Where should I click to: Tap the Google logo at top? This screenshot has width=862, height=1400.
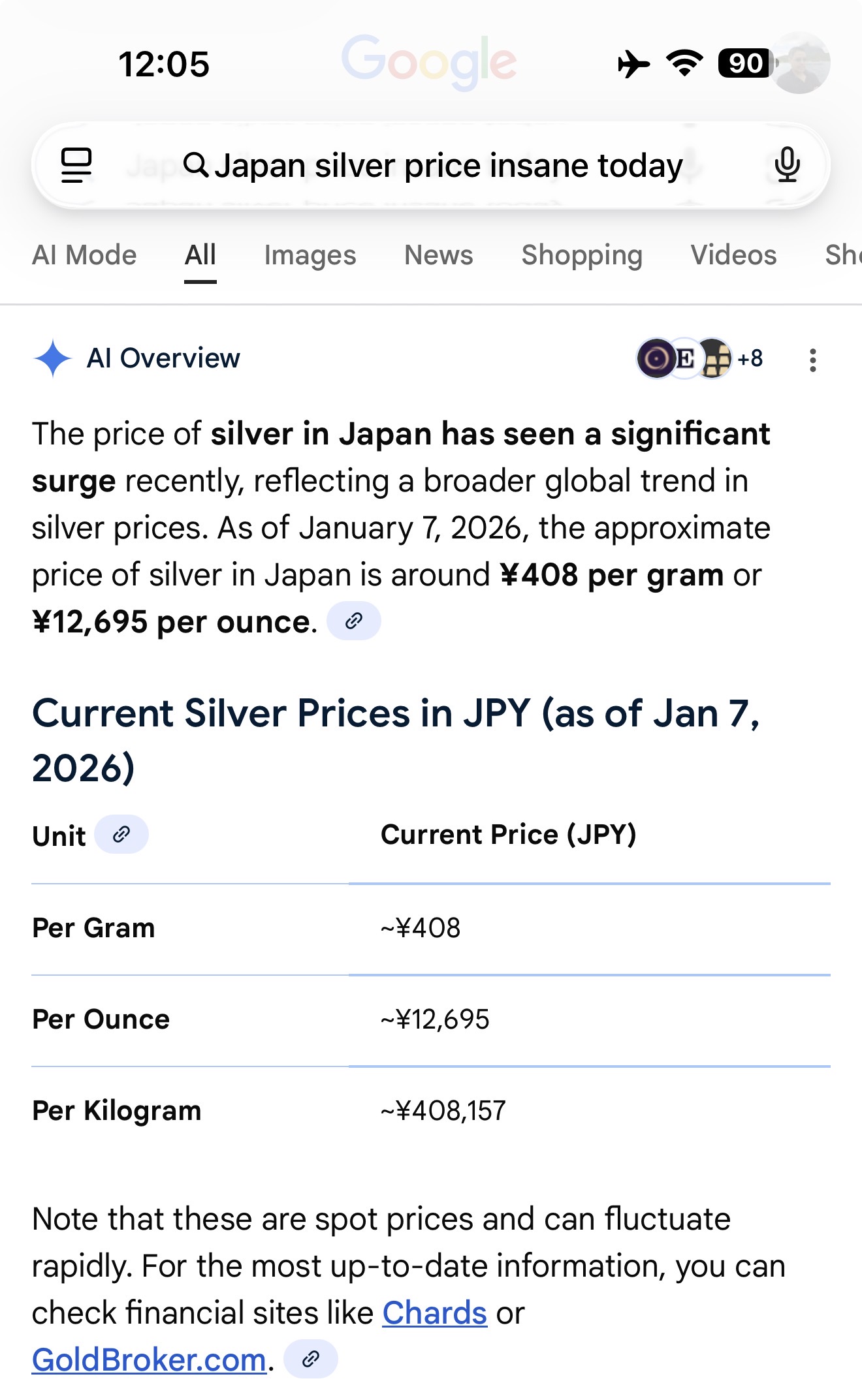(x=429, y=61)
